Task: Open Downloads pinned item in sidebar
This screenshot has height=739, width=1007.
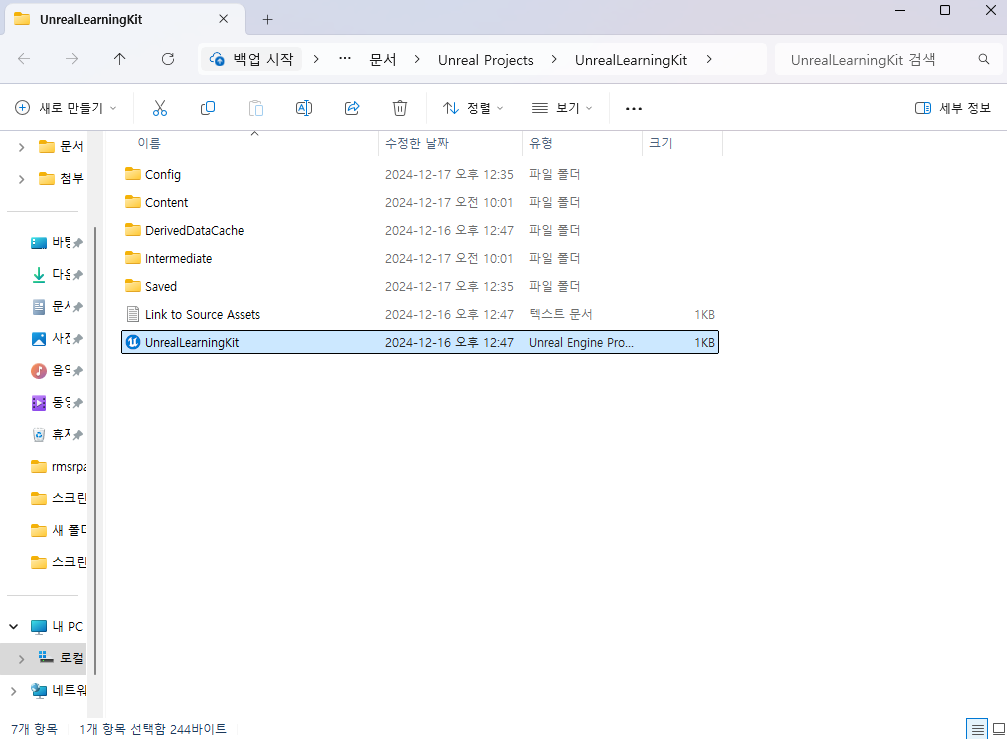Action: tap(57, 275)
